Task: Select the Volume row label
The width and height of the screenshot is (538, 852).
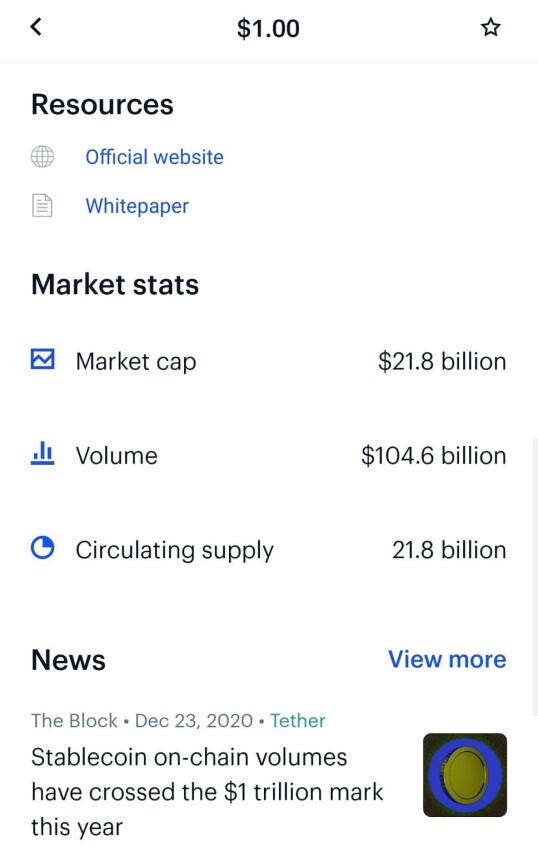Action: point(116,455)
